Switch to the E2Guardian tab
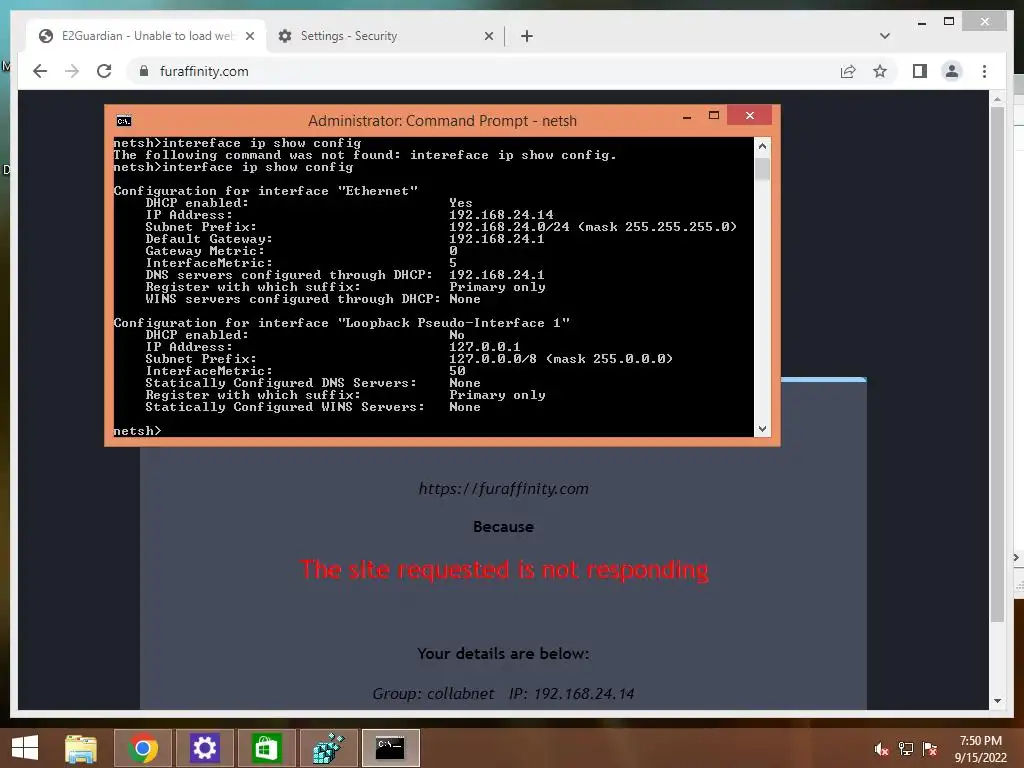The image size is (1024, 768). 147,36
